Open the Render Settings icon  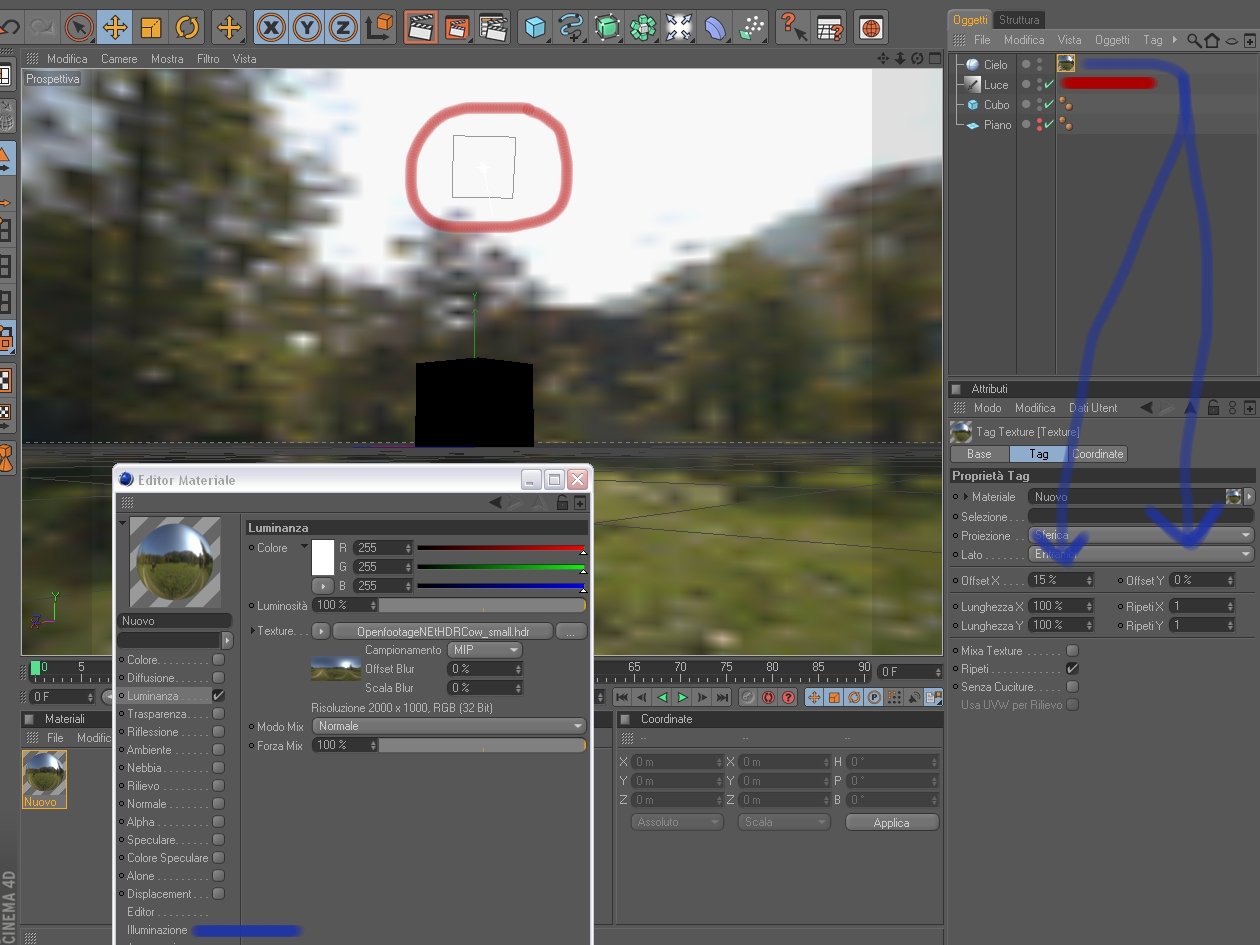point(492,27)
